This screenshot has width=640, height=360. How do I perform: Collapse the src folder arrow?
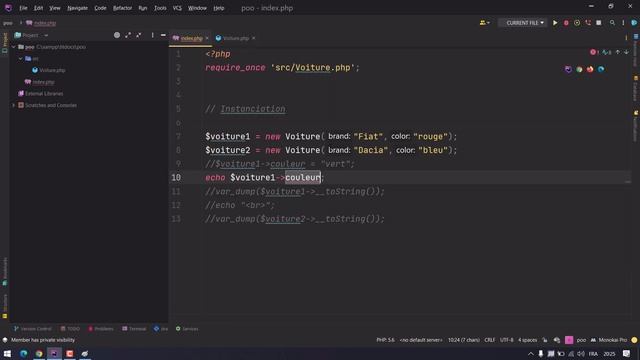click(x=20, y=59)
